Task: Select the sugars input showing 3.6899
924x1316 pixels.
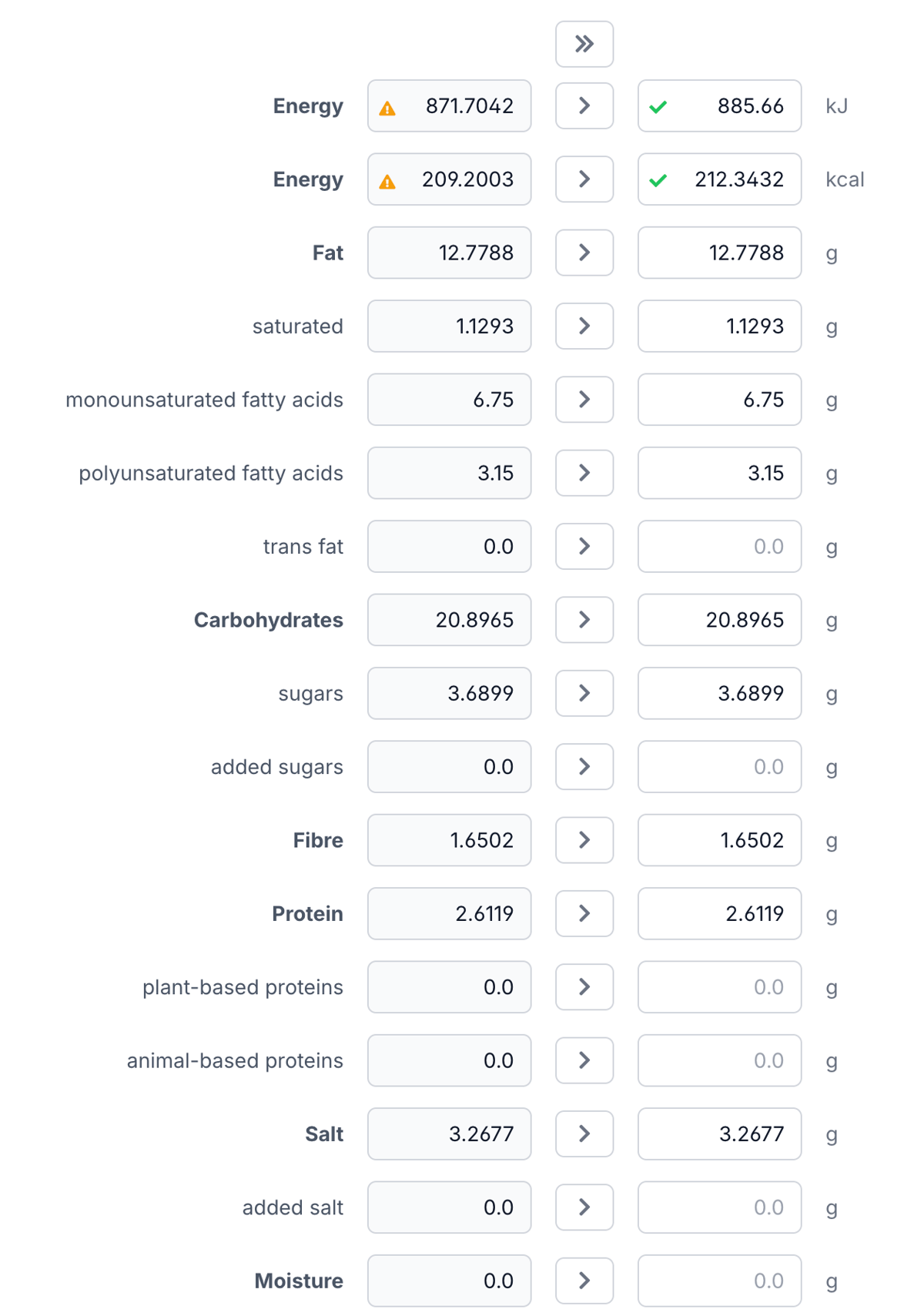Action: (449, 693)
